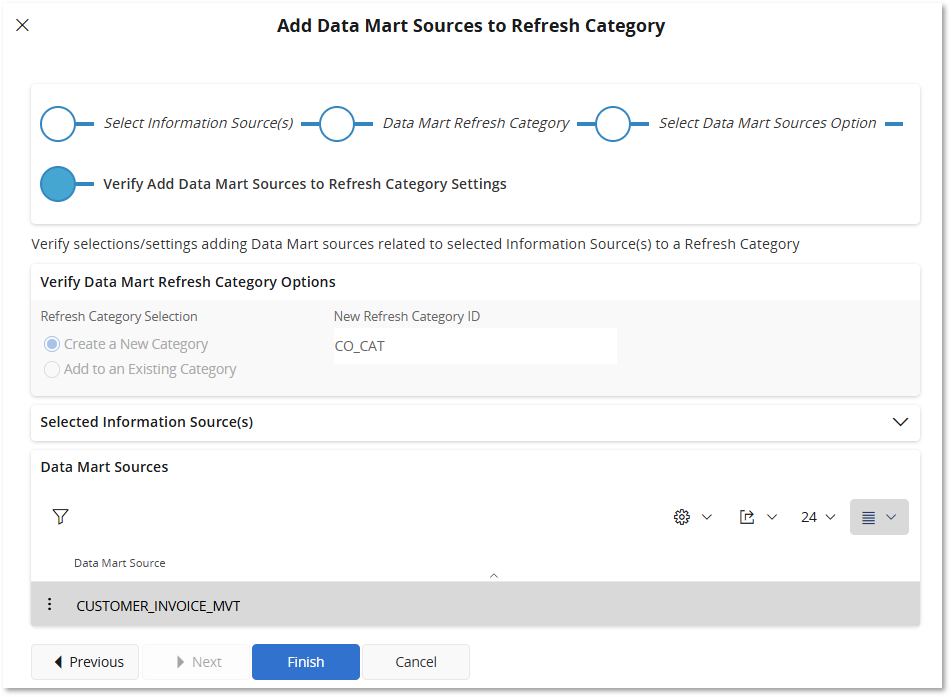The width and height of the screenshot is (951, 697).
Task: Click the Cancel button
Action: pyautogui.click(x=416, y=662)
